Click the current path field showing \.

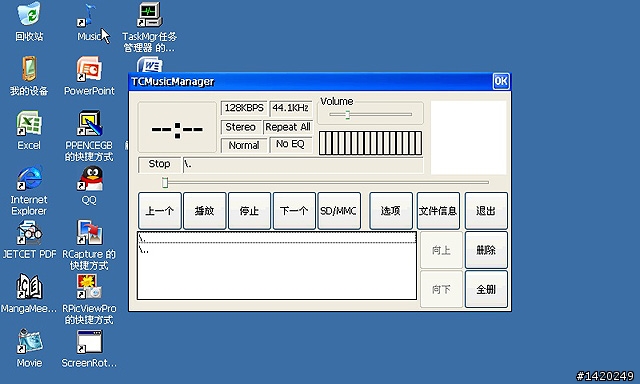(x=302, y=164)
